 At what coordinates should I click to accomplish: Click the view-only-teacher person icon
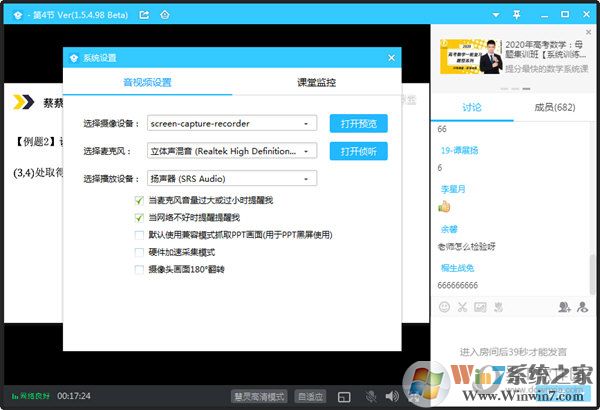(582, 307)
